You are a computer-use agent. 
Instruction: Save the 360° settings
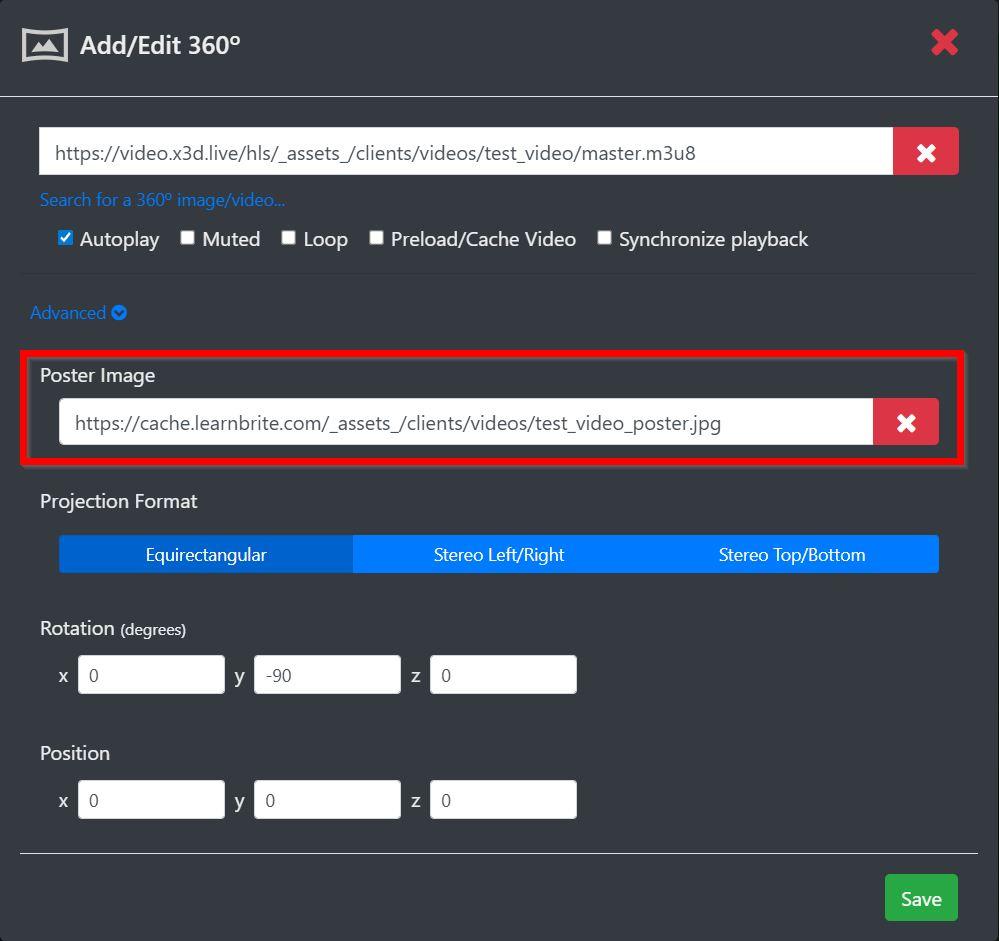921,898
